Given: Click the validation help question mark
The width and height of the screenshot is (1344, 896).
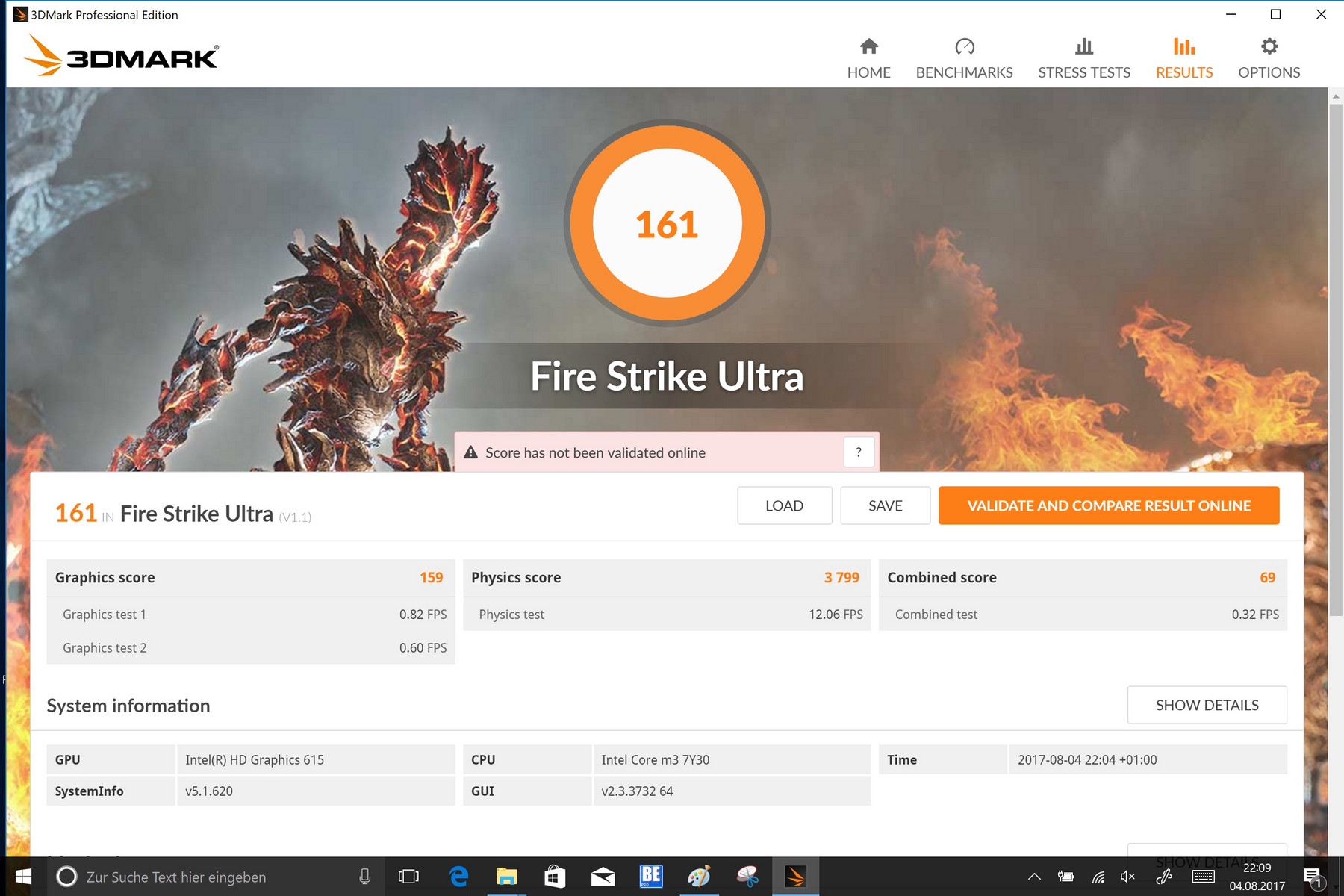Looking at the screenshot, I should coord(859,452).
